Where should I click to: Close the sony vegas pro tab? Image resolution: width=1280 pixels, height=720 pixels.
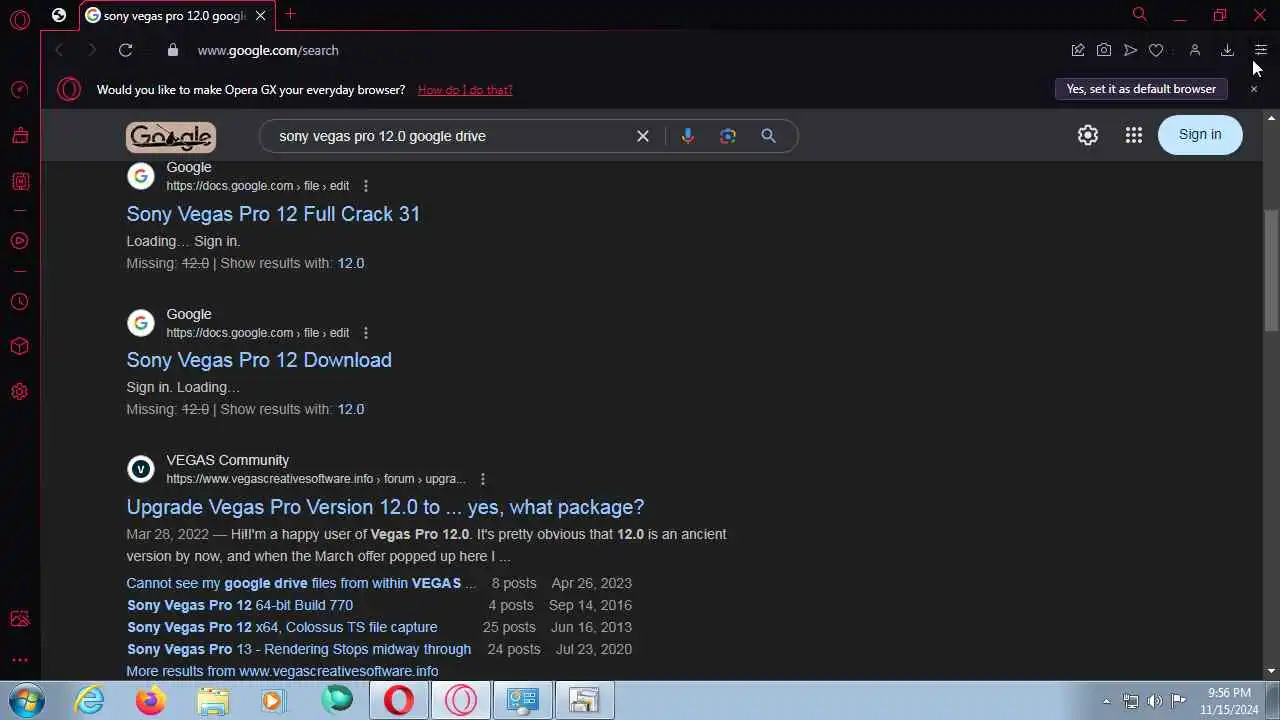pos(260,16)
